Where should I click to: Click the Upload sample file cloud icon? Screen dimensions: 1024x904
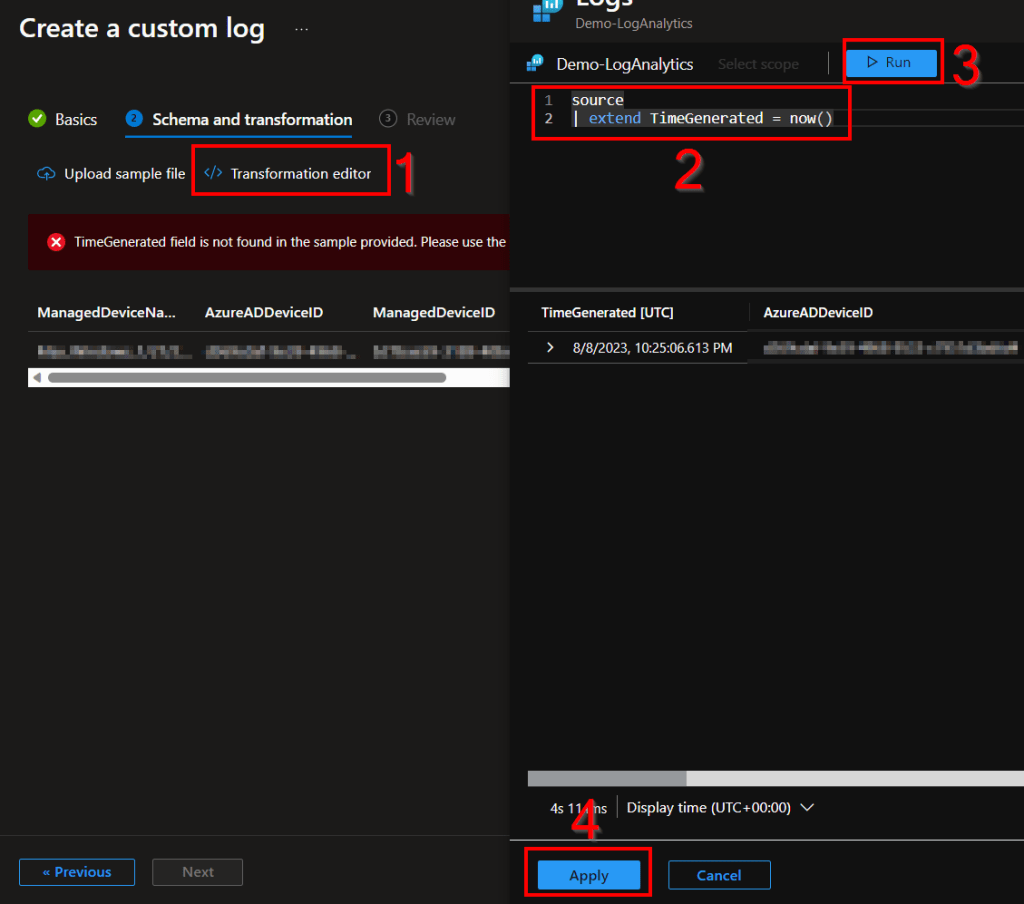[45, 174]
